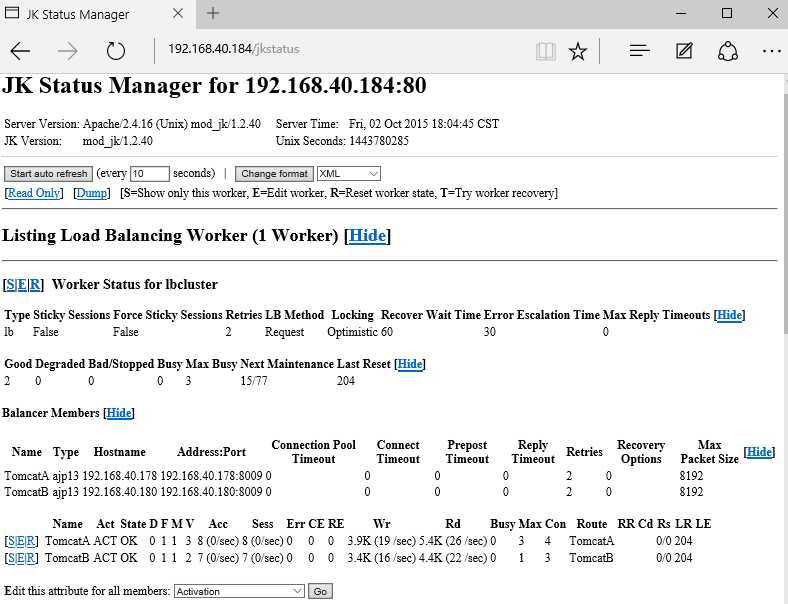Screen dimensions: 788x604
Task: Start auto refresh button
Action: pos(48,174)
